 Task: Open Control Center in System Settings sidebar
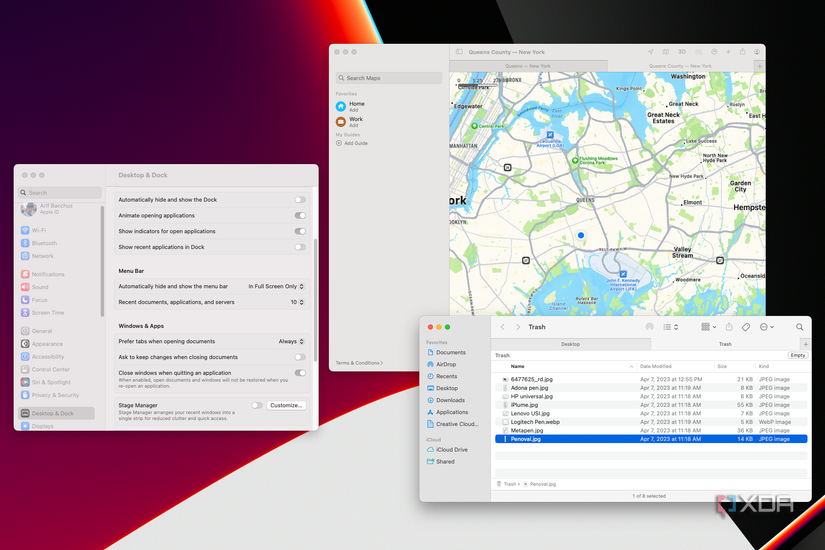coord(45,369)
